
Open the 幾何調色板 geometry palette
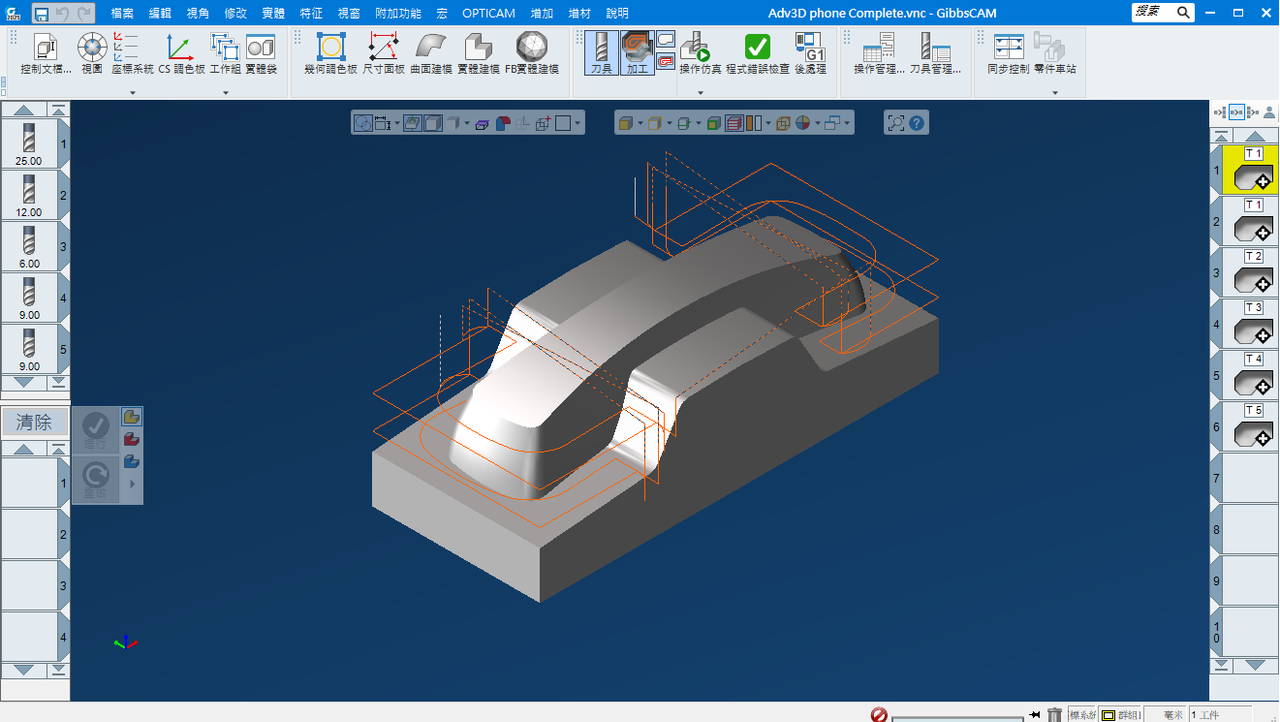(x=331, y=54)
